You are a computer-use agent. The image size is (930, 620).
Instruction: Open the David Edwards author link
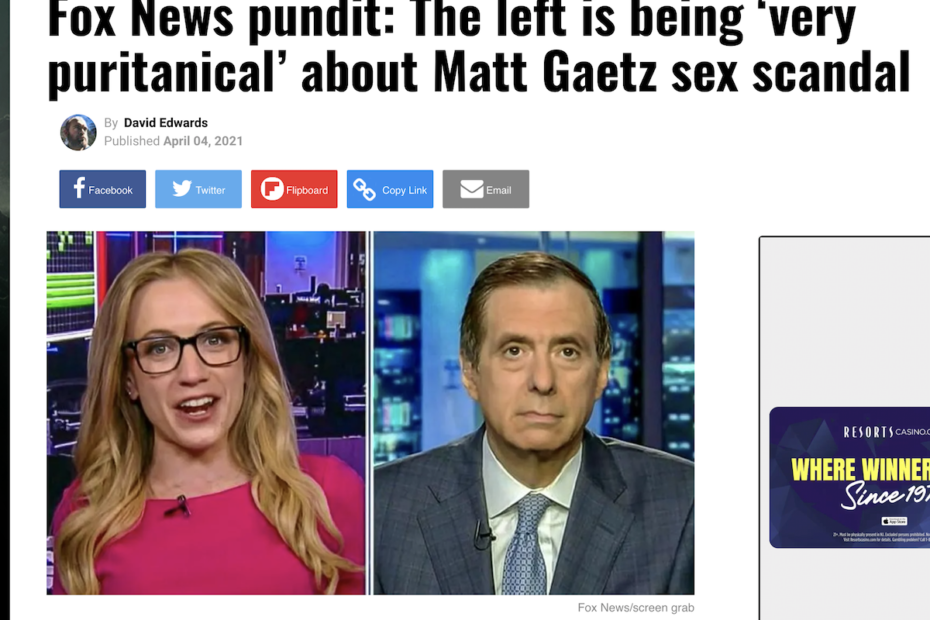click(x=165, y=123)
